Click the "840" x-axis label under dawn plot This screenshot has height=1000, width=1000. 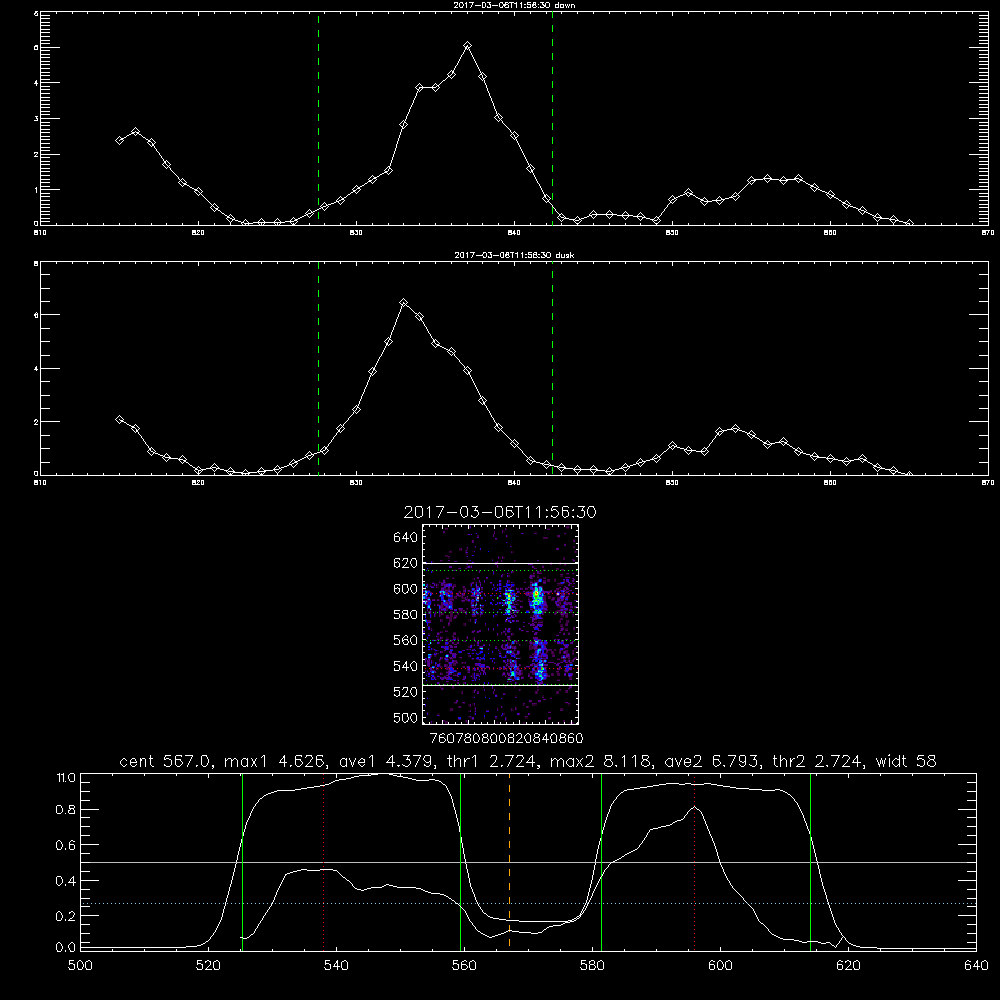tap(514, 233)
